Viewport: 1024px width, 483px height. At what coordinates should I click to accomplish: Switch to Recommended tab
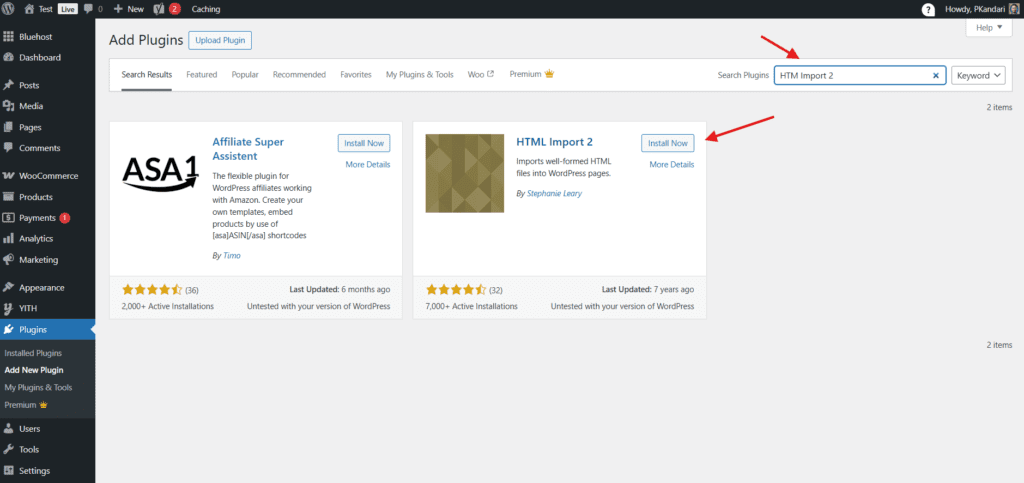(299, 74)
